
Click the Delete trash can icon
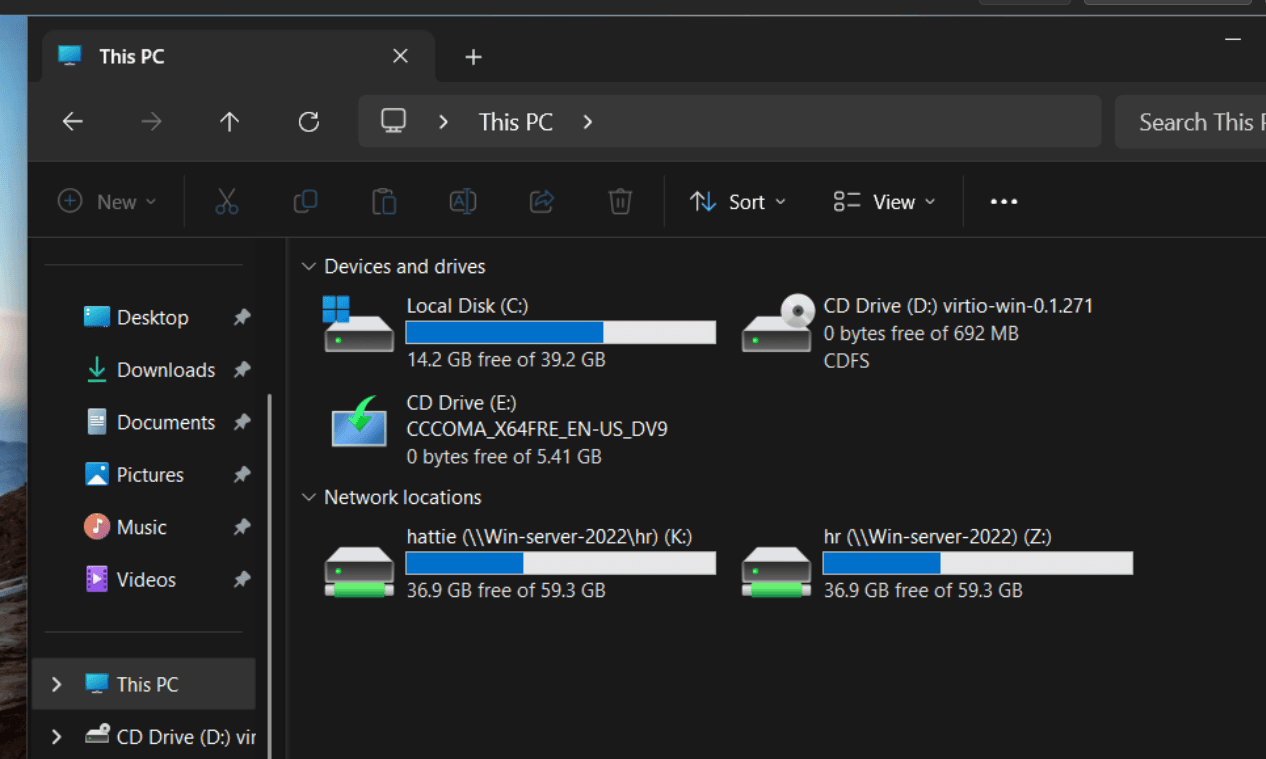coord(620,202)
